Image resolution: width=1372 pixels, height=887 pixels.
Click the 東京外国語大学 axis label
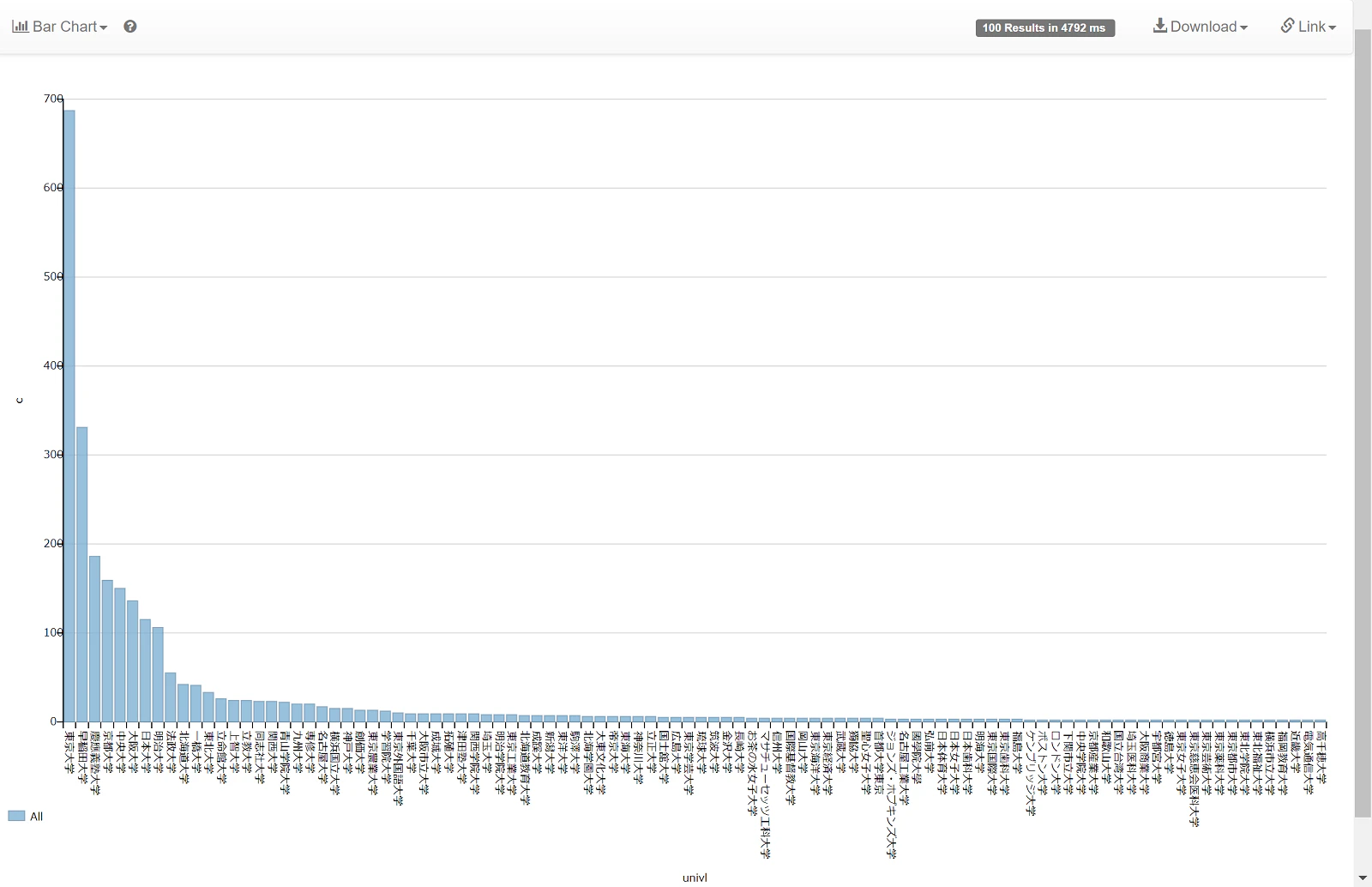(x=398, y=768)
